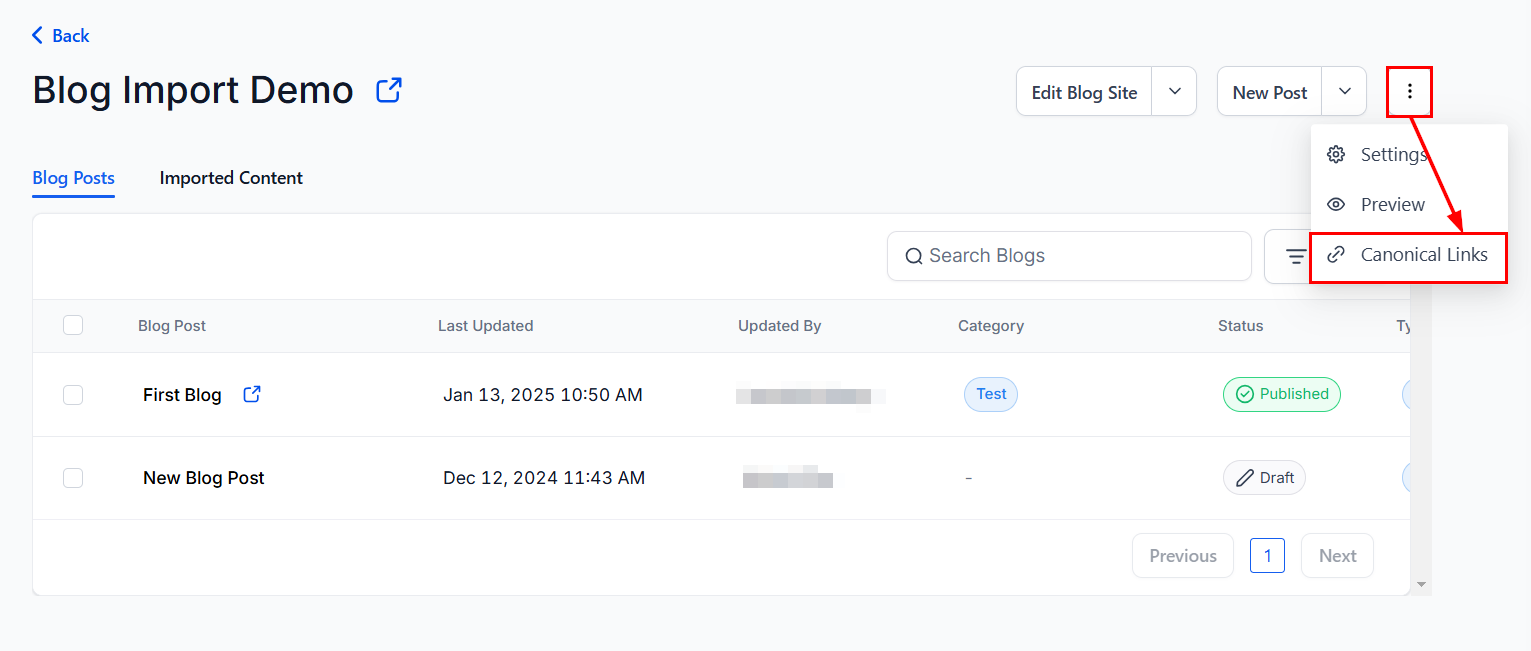
Task: Click the Category column header
Action: click(991, 326)
